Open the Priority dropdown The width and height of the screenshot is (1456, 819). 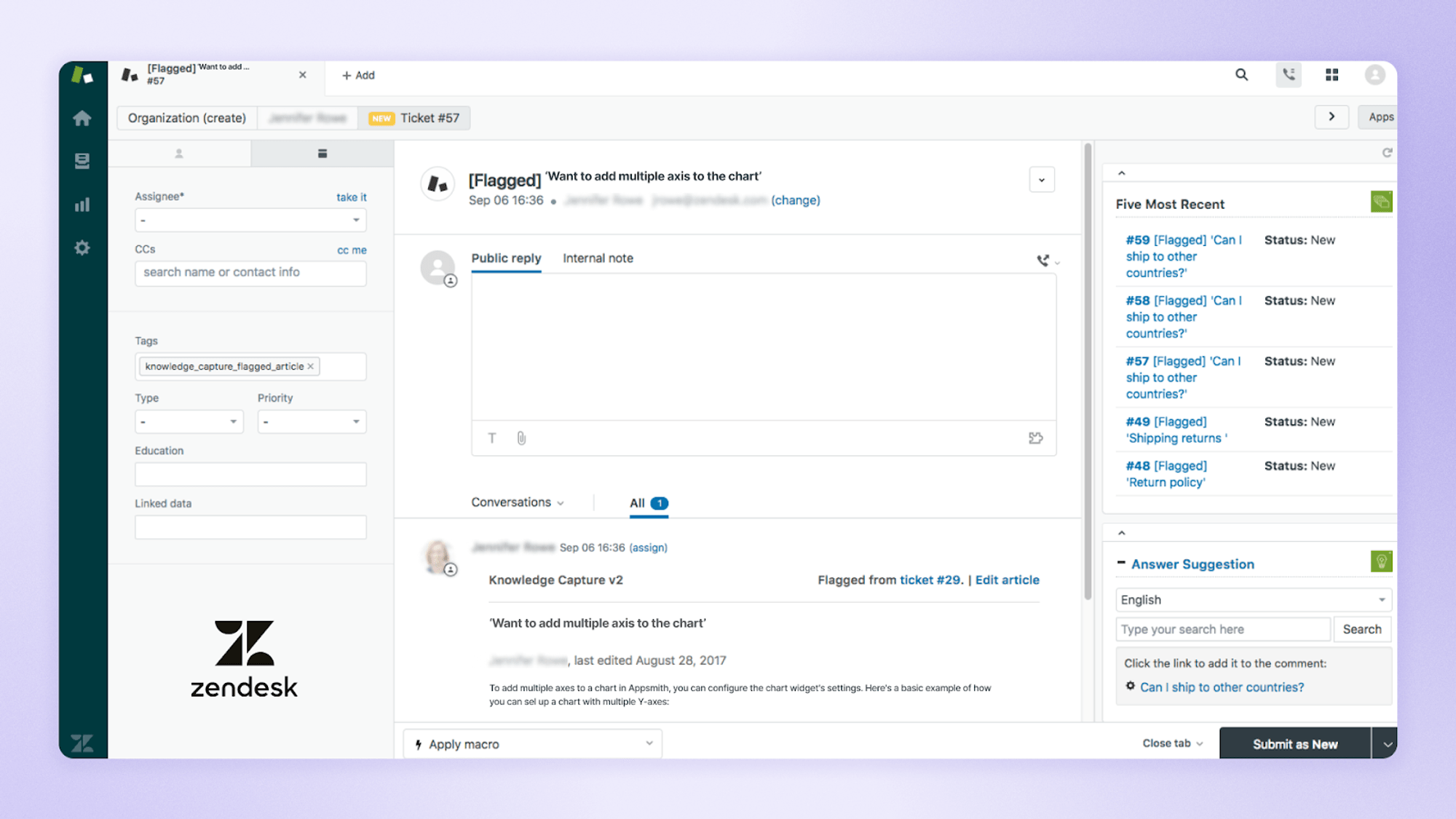coord(311,421)
